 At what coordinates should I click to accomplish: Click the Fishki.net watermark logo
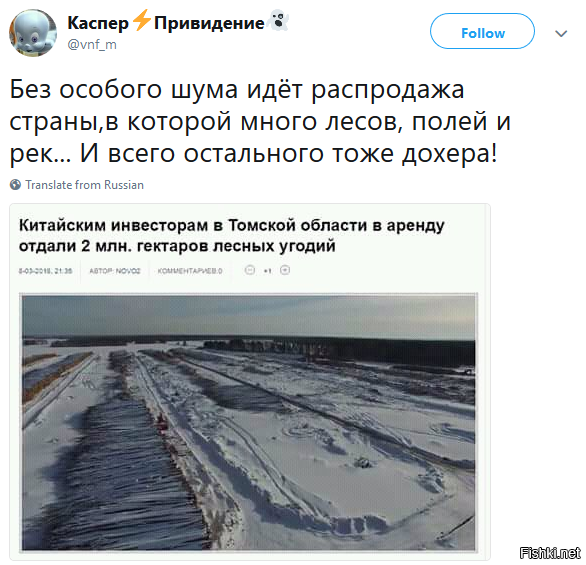coord(550,552)
